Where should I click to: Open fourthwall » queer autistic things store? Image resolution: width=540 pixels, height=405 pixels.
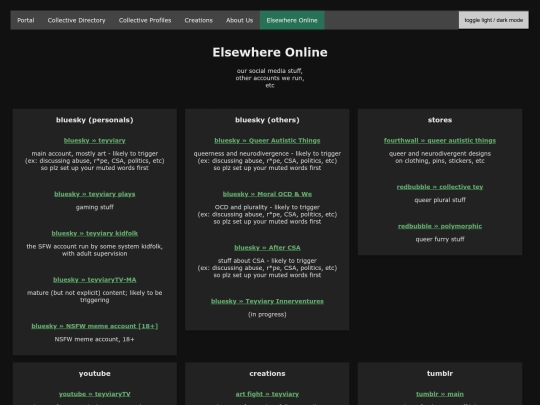(440, 141)
